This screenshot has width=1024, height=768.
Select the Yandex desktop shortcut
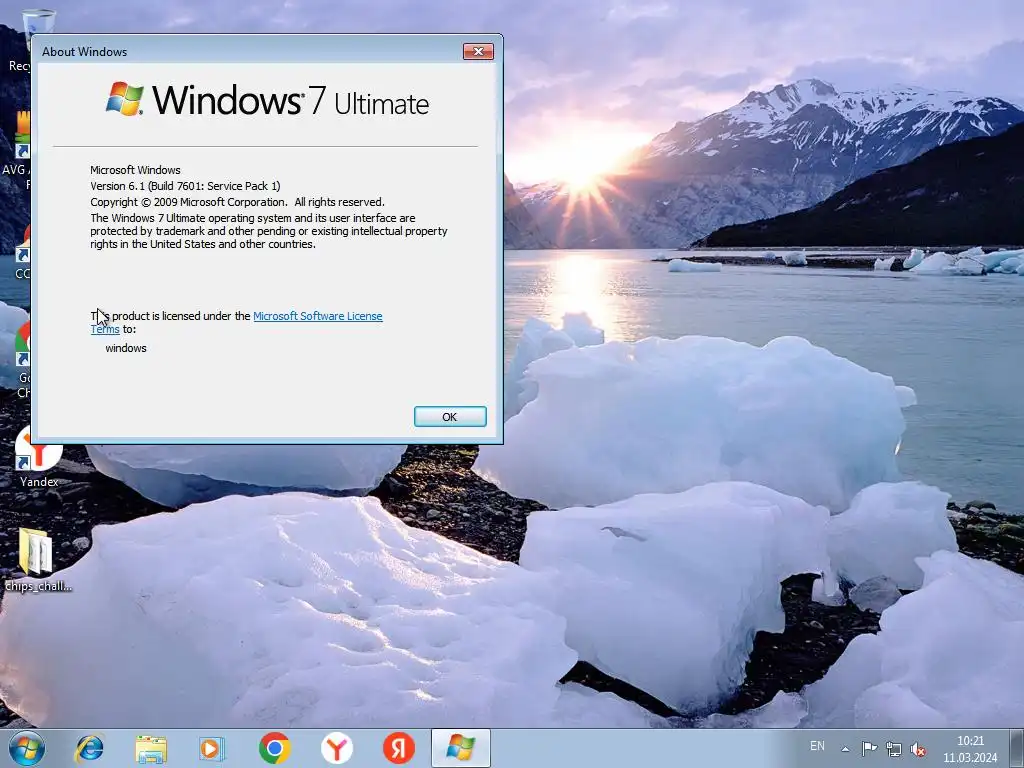pos(39,457)
